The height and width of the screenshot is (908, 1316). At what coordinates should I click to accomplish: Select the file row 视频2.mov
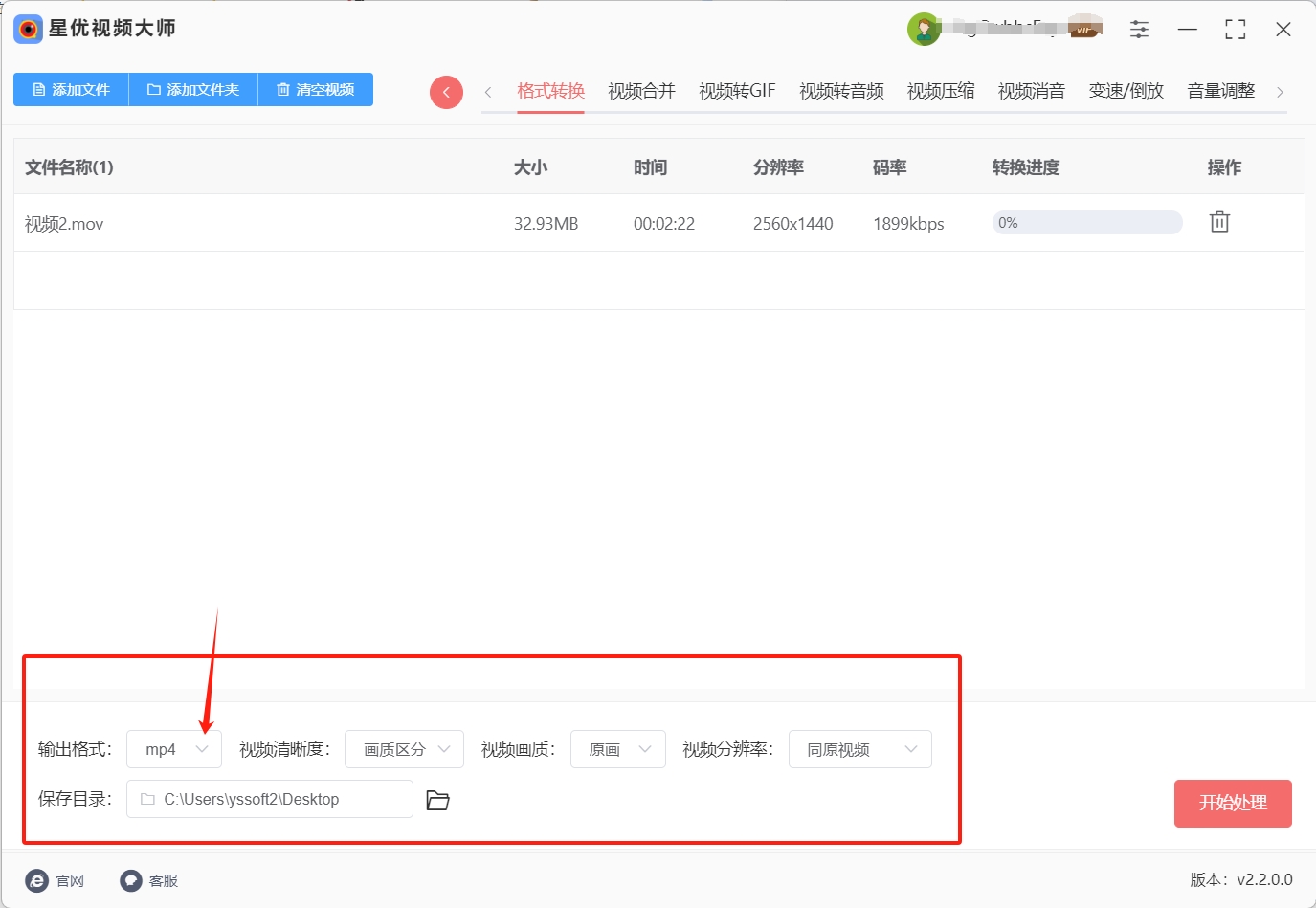pyautogui.click(x=658, y=223)
